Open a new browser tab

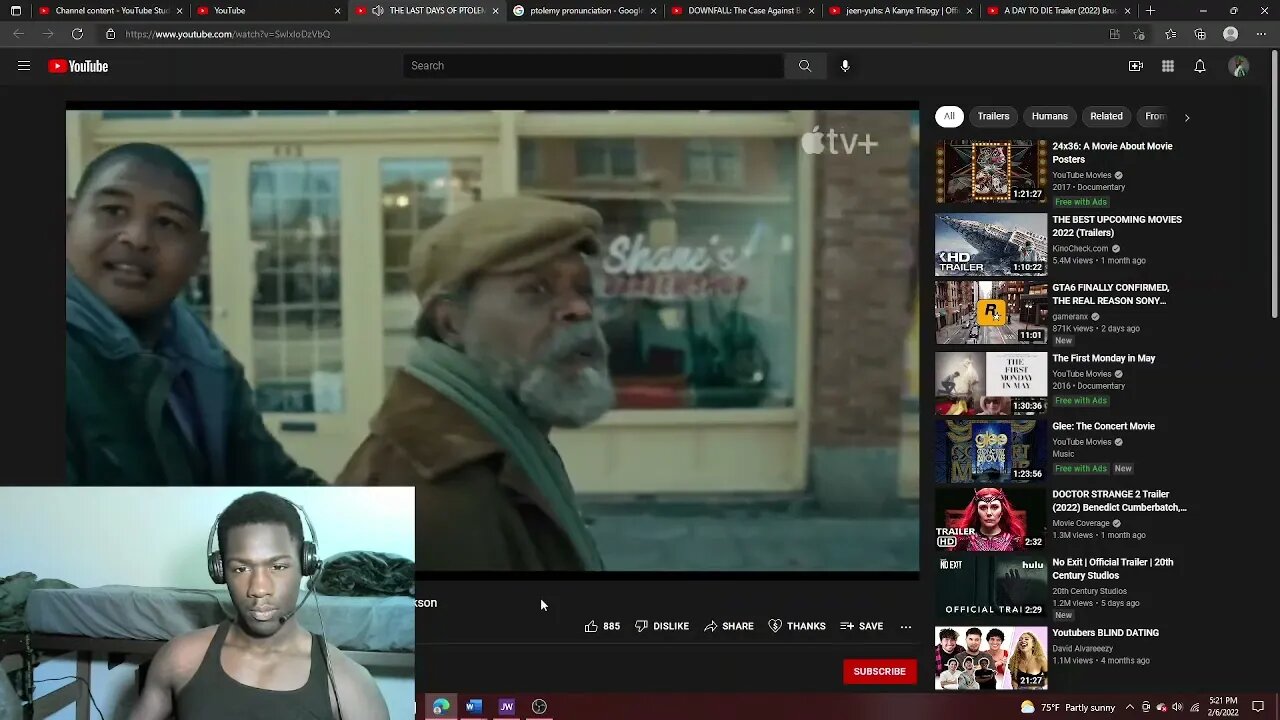click(x=1150, y=10)
